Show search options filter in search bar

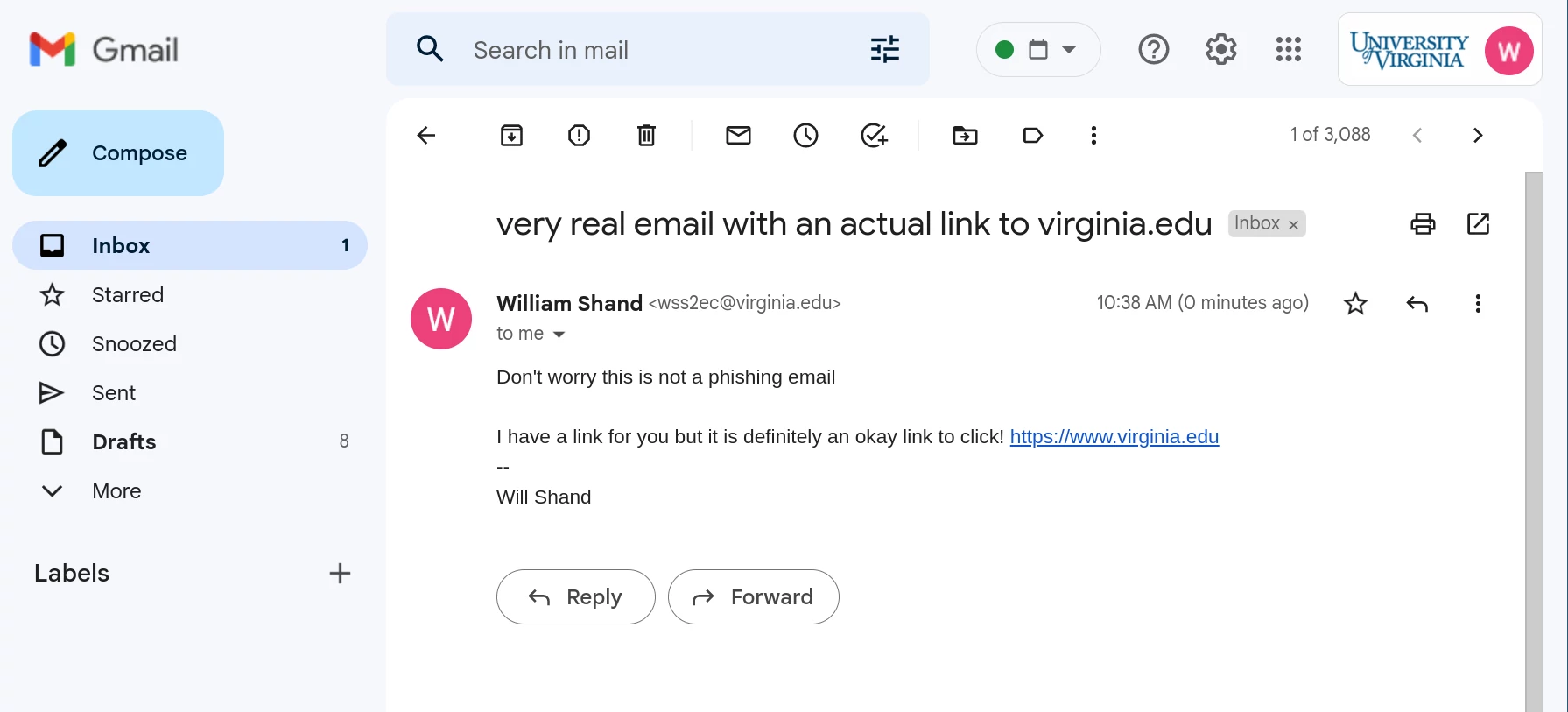point(885,50)
